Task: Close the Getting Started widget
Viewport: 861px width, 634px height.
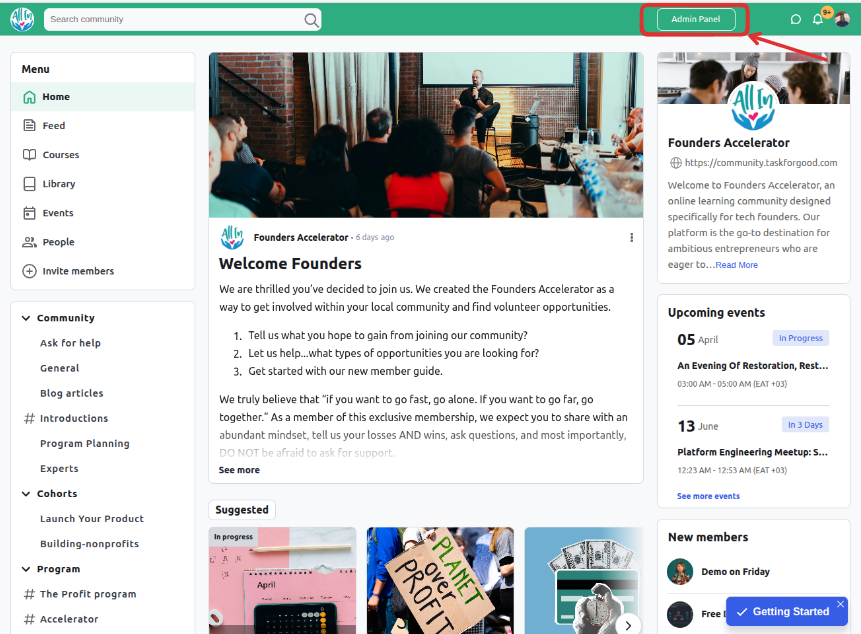Action: [840, 604]
